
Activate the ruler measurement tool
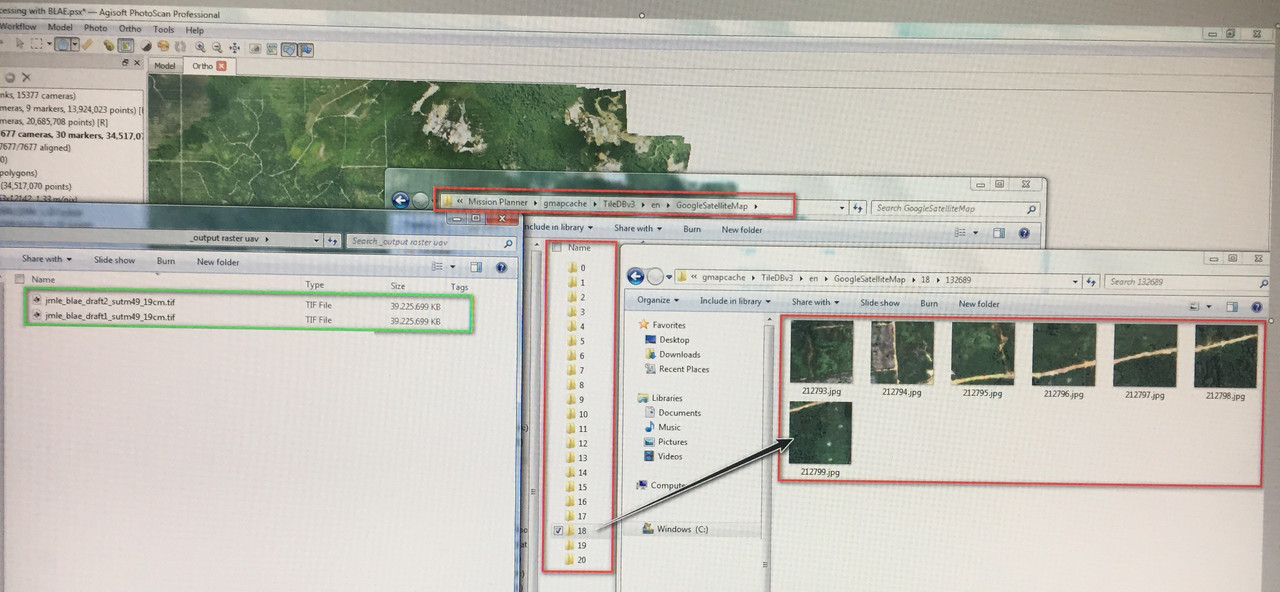(x=87, y=44)
